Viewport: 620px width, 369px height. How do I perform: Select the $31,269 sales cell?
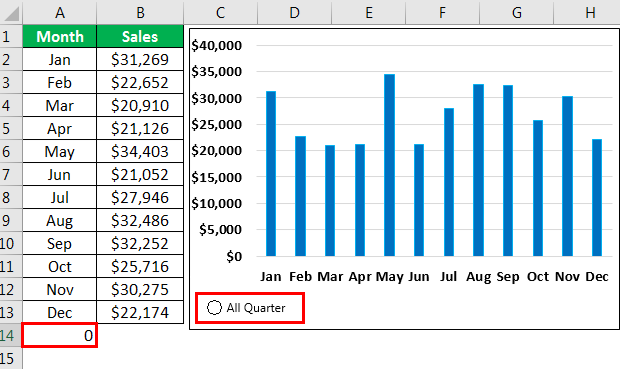point(140,59)
